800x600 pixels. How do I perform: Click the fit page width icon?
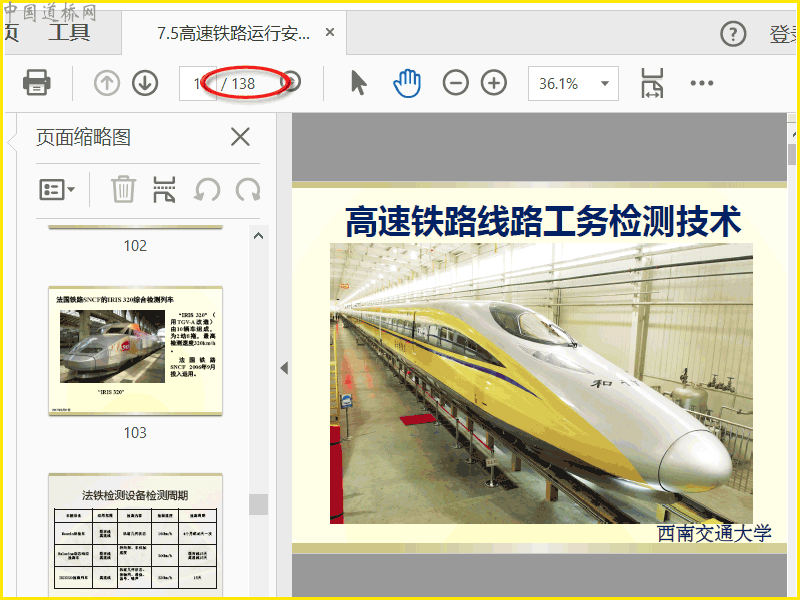[652, 83]
